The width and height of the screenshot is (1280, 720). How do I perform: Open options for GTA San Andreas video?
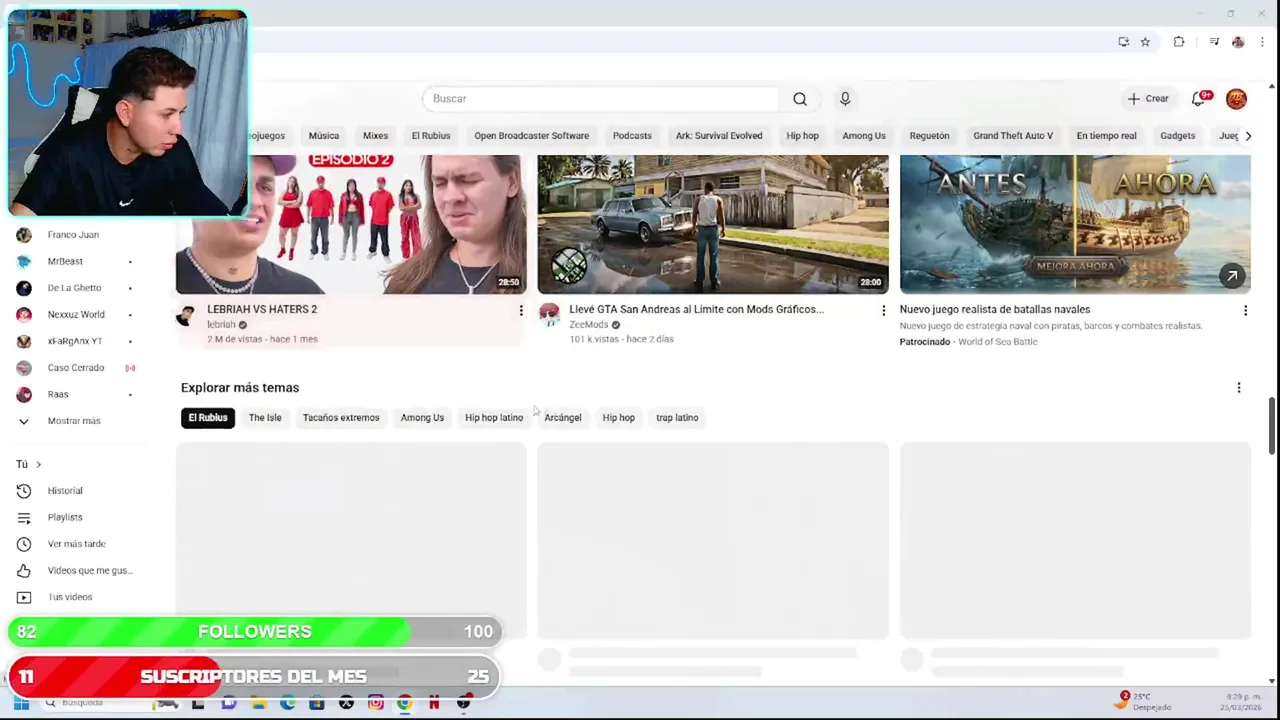pos(883,311)
